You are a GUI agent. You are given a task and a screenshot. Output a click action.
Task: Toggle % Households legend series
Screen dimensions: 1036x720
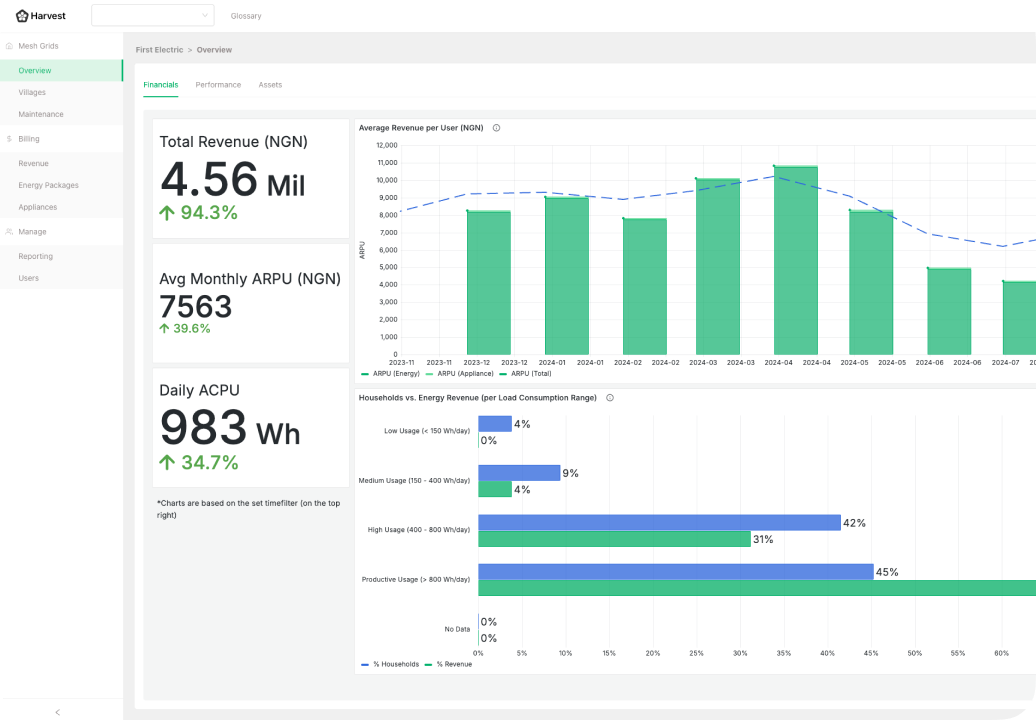tap(391, 664)
